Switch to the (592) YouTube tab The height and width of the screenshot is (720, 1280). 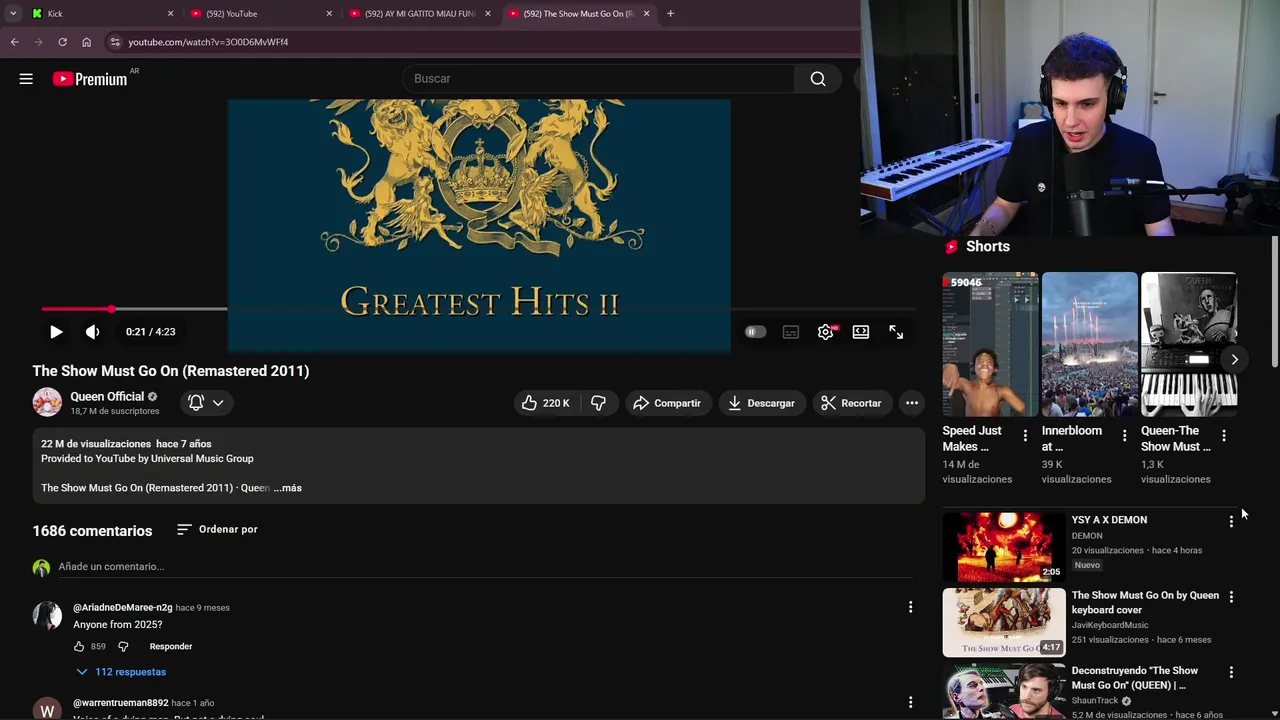[x=260, y=14]
